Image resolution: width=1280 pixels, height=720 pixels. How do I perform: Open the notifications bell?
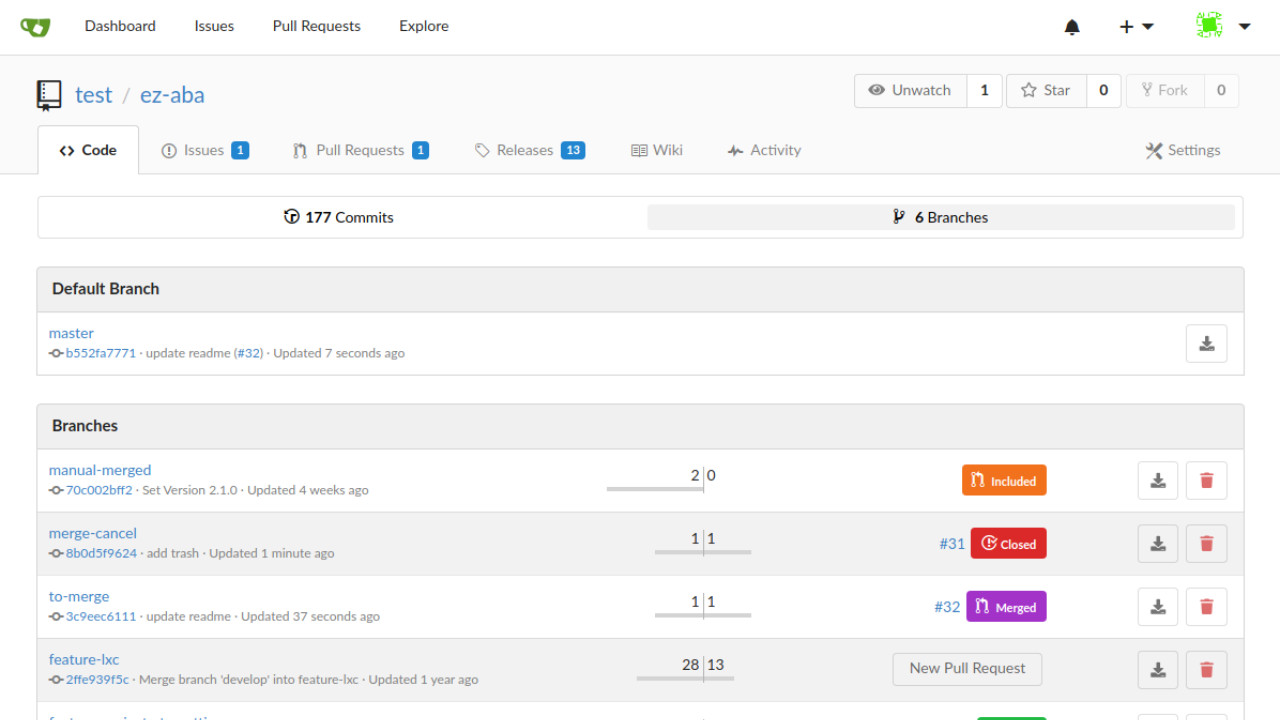(x=1072, y=27)
